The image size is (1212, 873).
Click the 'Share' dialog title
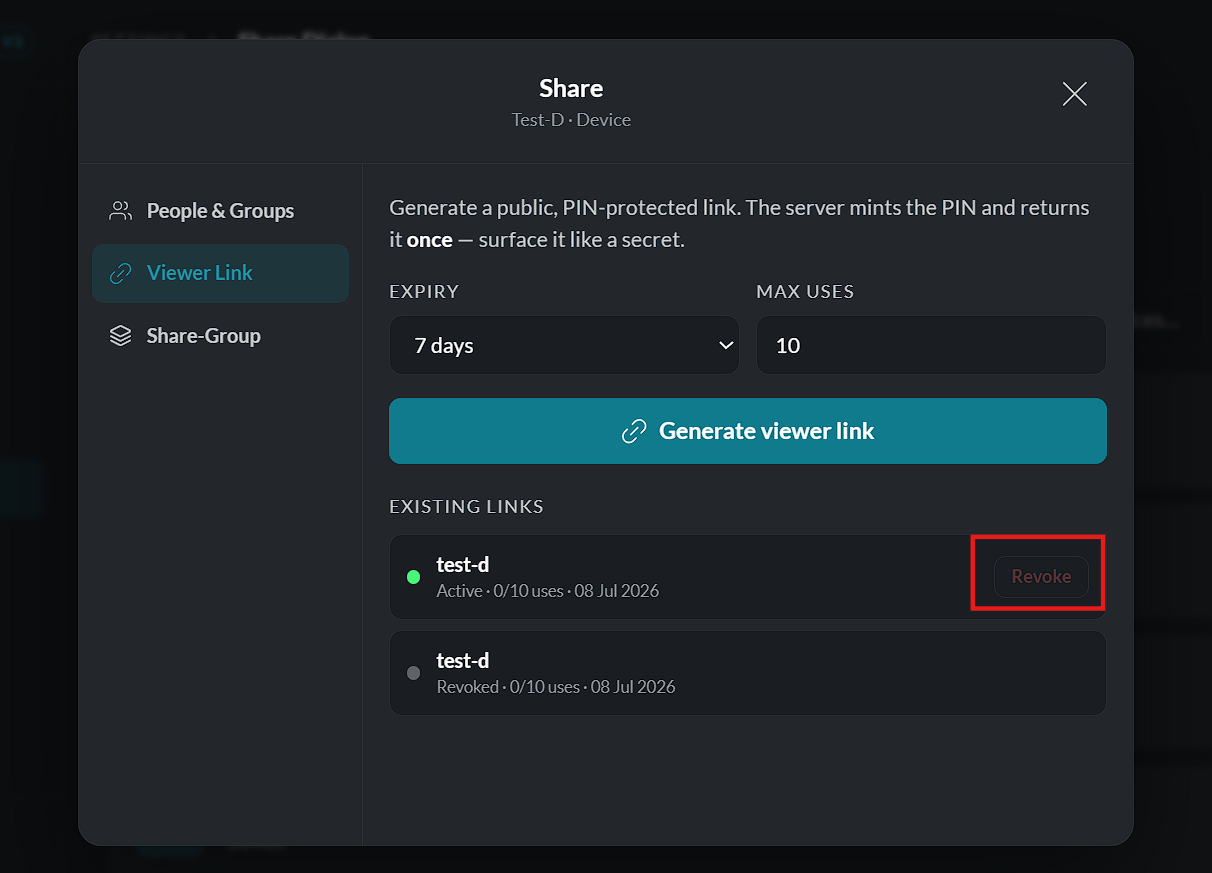[571, 88]
